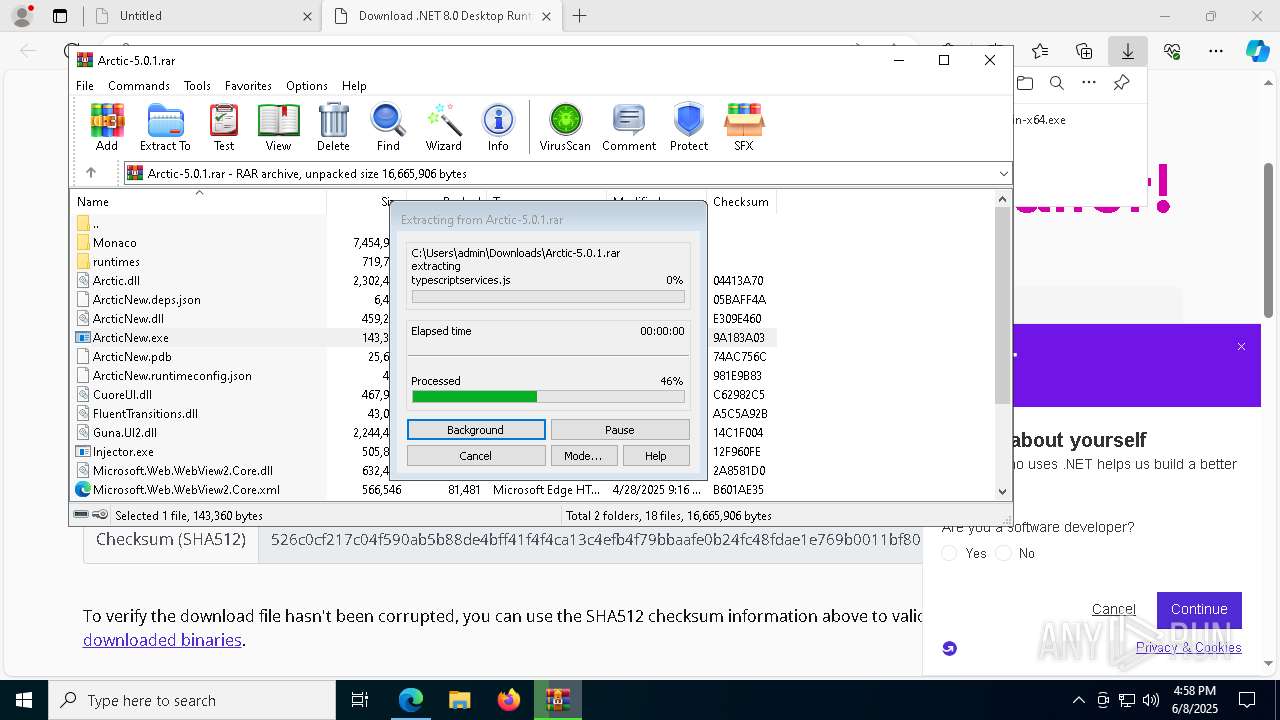Open Edge favorites star icon
This screenshot has width=1280, height=720.
[1040, 51]
